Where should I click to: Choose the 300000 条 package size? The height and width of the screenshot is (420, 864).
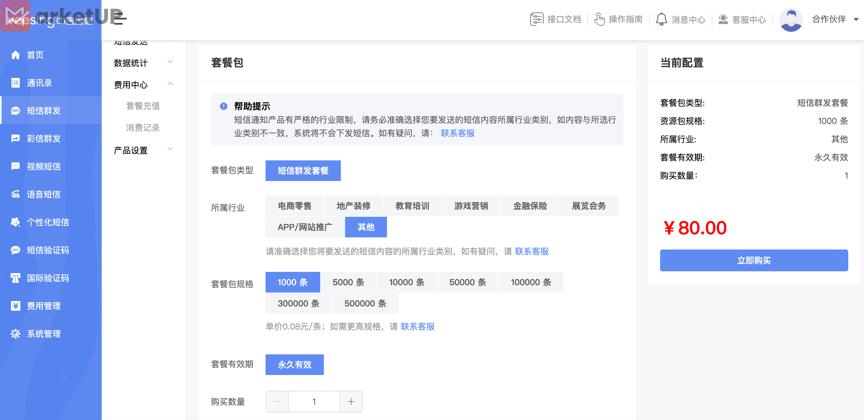pos(299,304)
